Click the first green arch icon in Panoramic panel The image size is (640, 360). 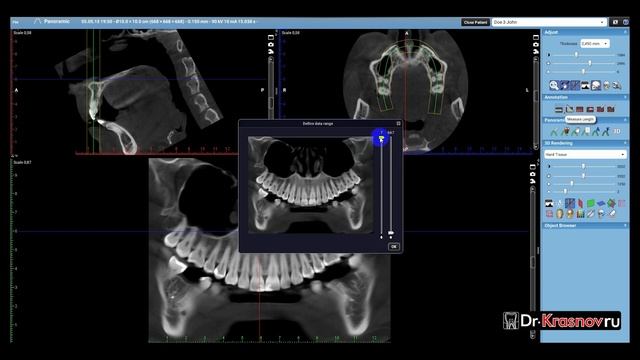point(554,131)
